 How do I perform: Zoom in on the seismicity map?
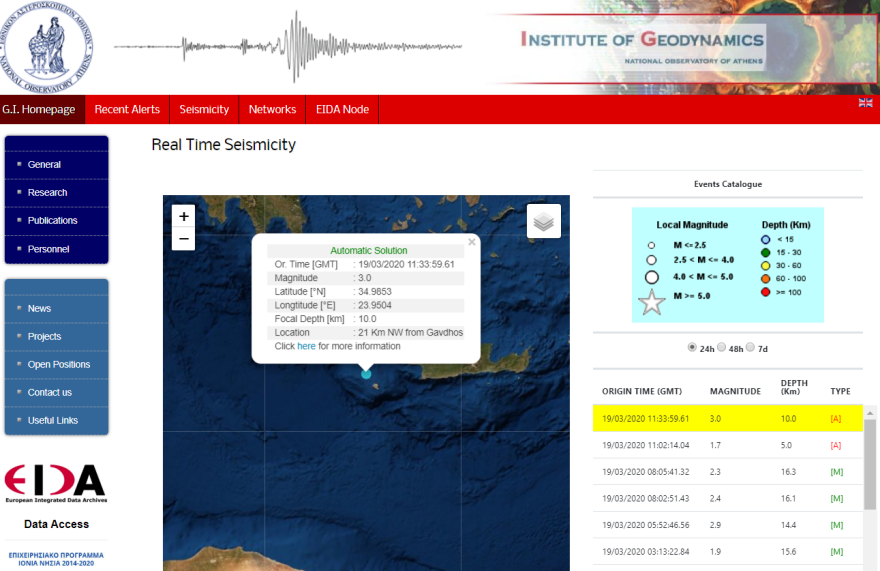(x=183, y=216)
